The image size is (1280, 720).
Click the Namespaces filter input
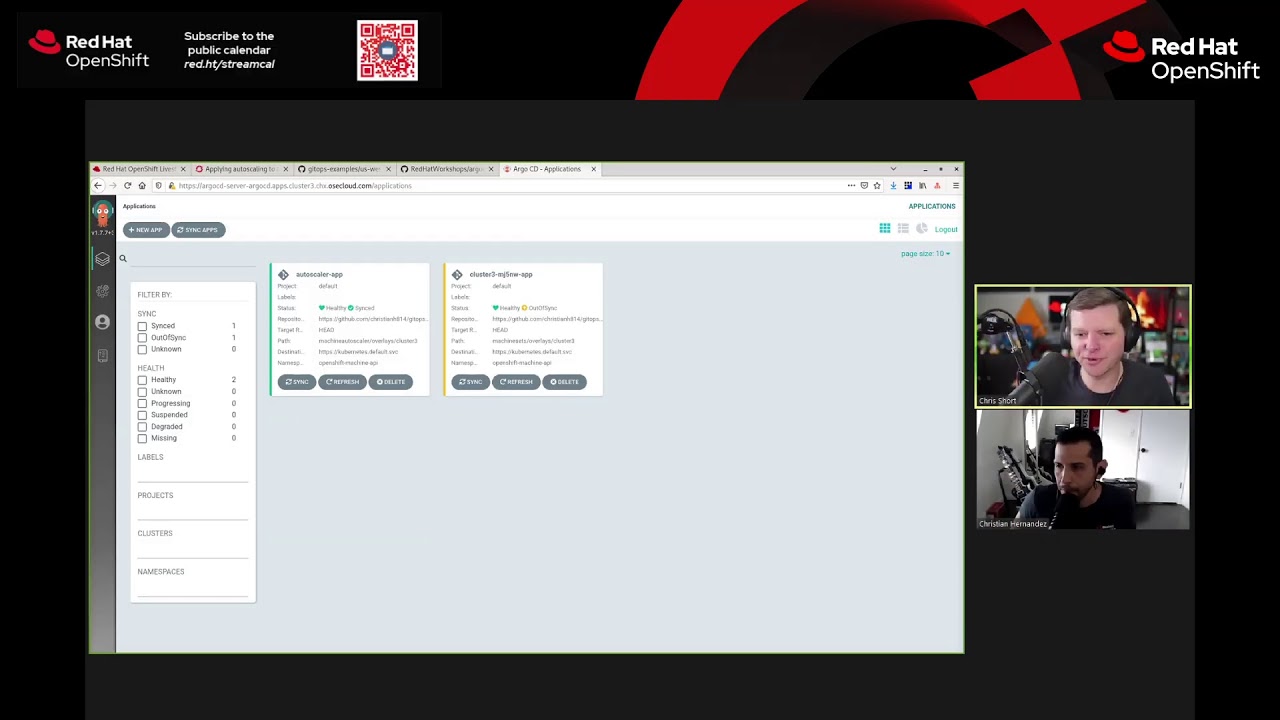(x=192, y=588)
